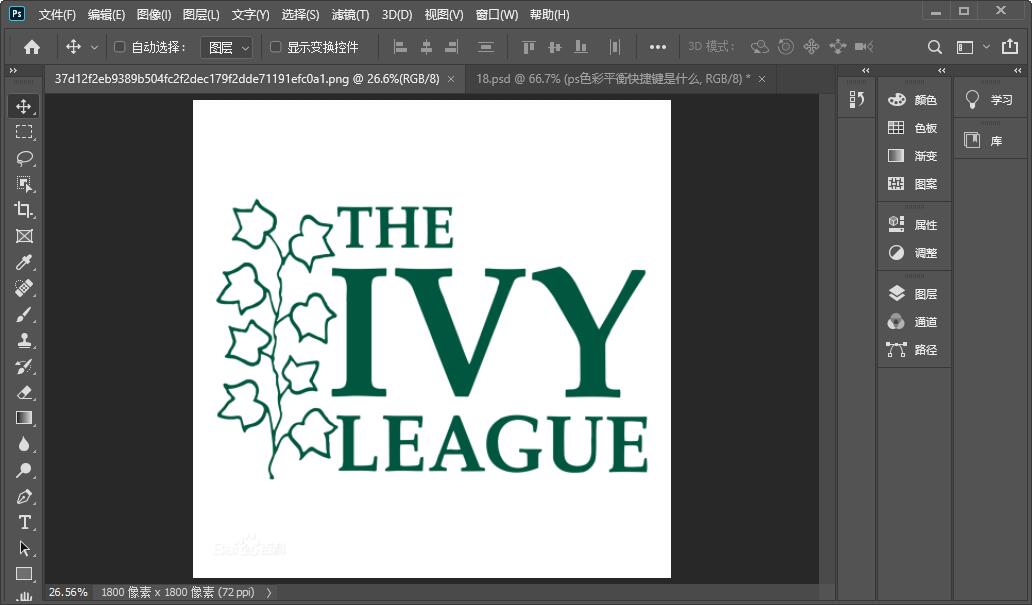Open the 图层(L) menu

click(201, 14)
